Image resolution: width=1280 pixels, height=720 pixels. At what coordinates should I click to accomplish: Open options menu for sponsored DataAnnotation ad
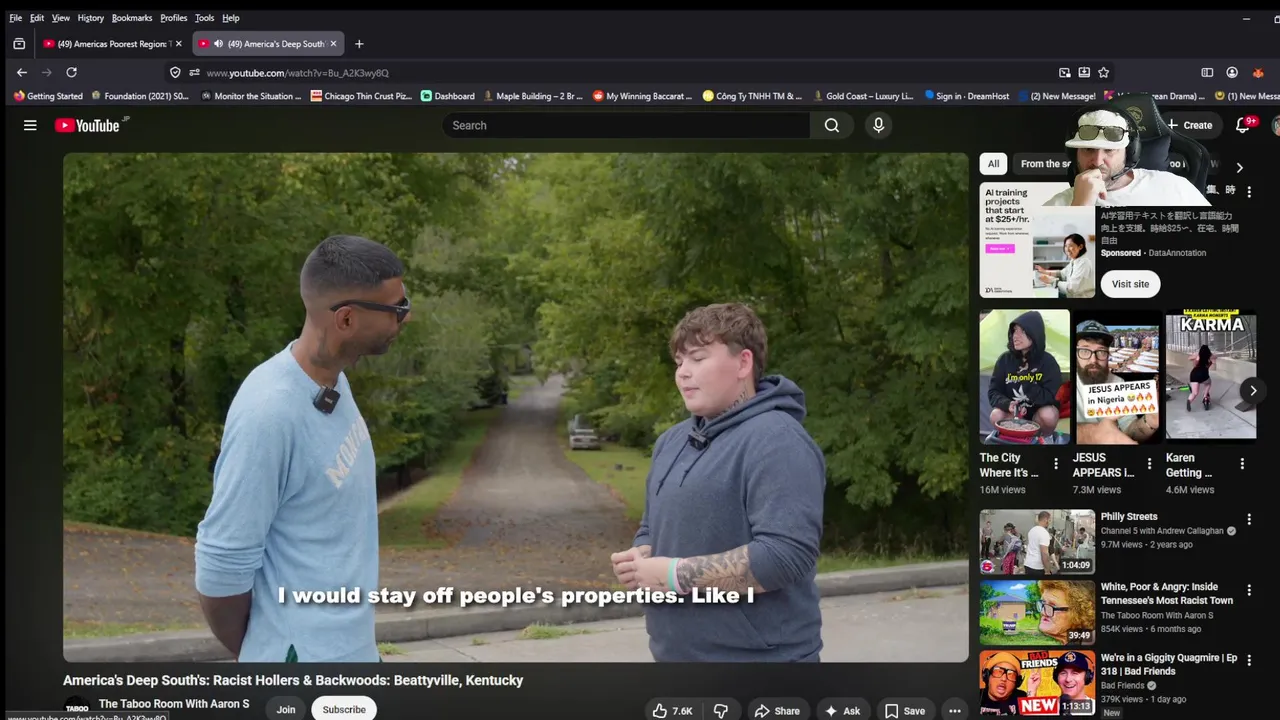click(x=1249, y=191)
